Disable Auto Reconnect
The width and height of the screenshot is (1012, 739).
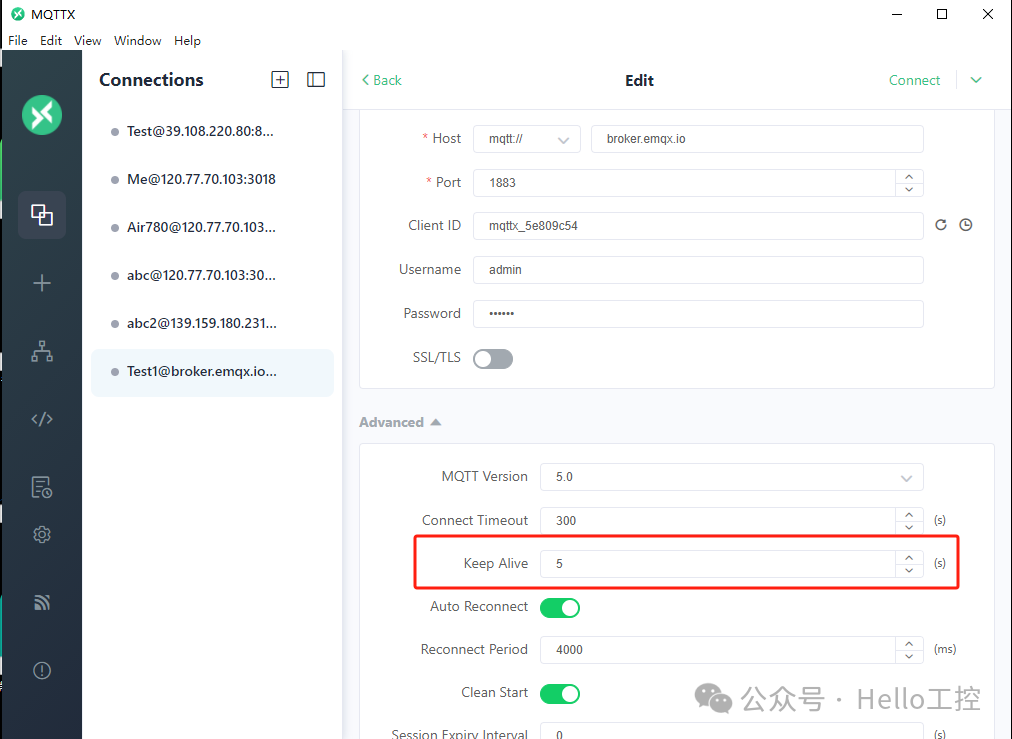coord(560,607)
